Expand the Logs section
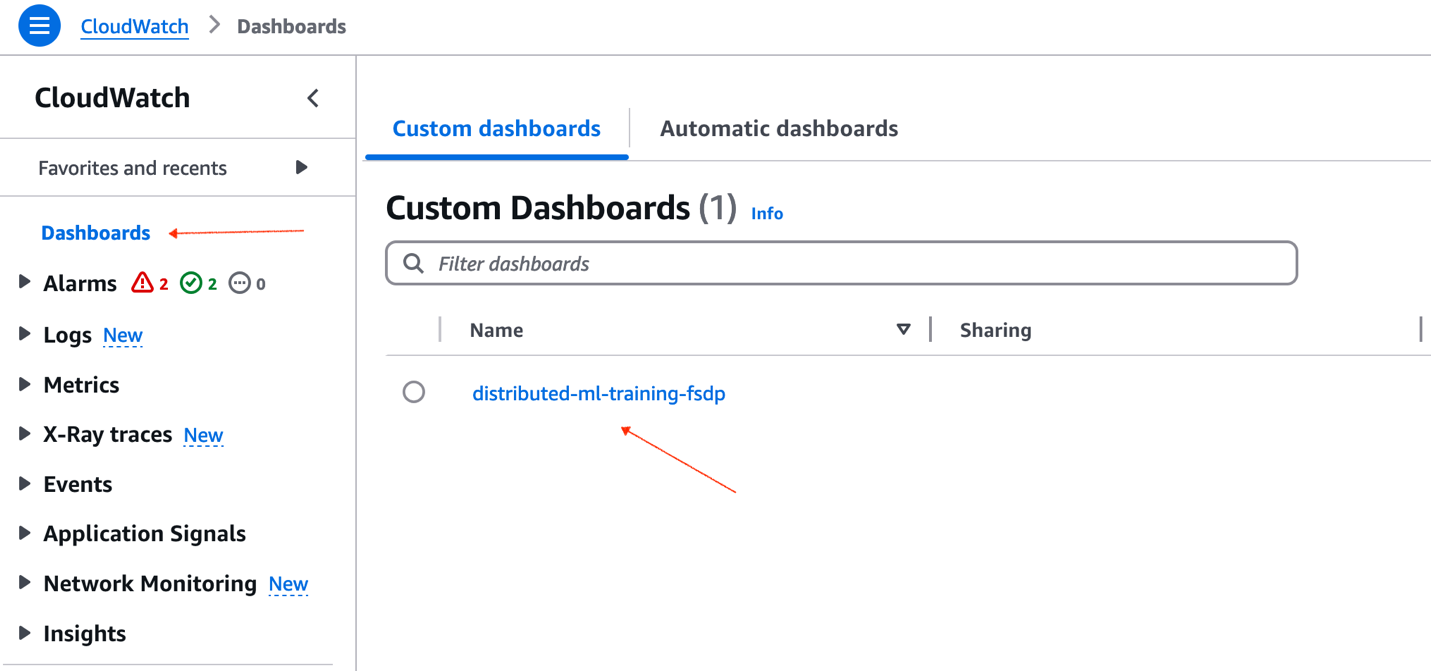 (23, 334)
